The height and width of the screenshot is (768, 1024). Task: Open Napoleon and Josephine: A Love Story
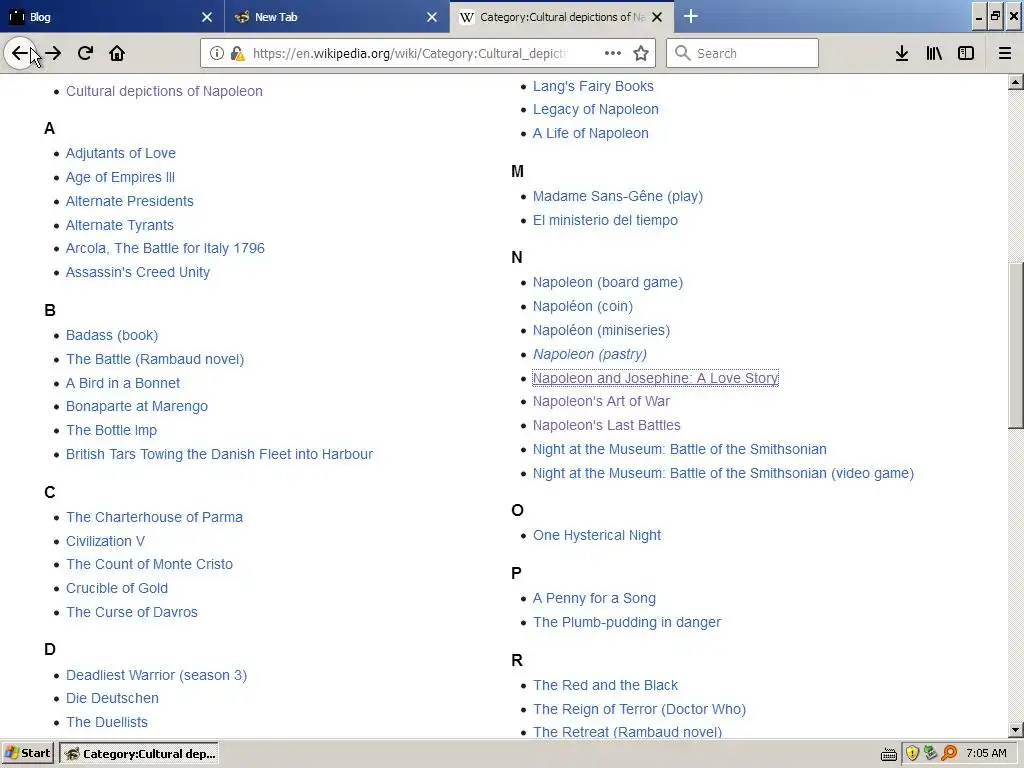pos(656,378)
